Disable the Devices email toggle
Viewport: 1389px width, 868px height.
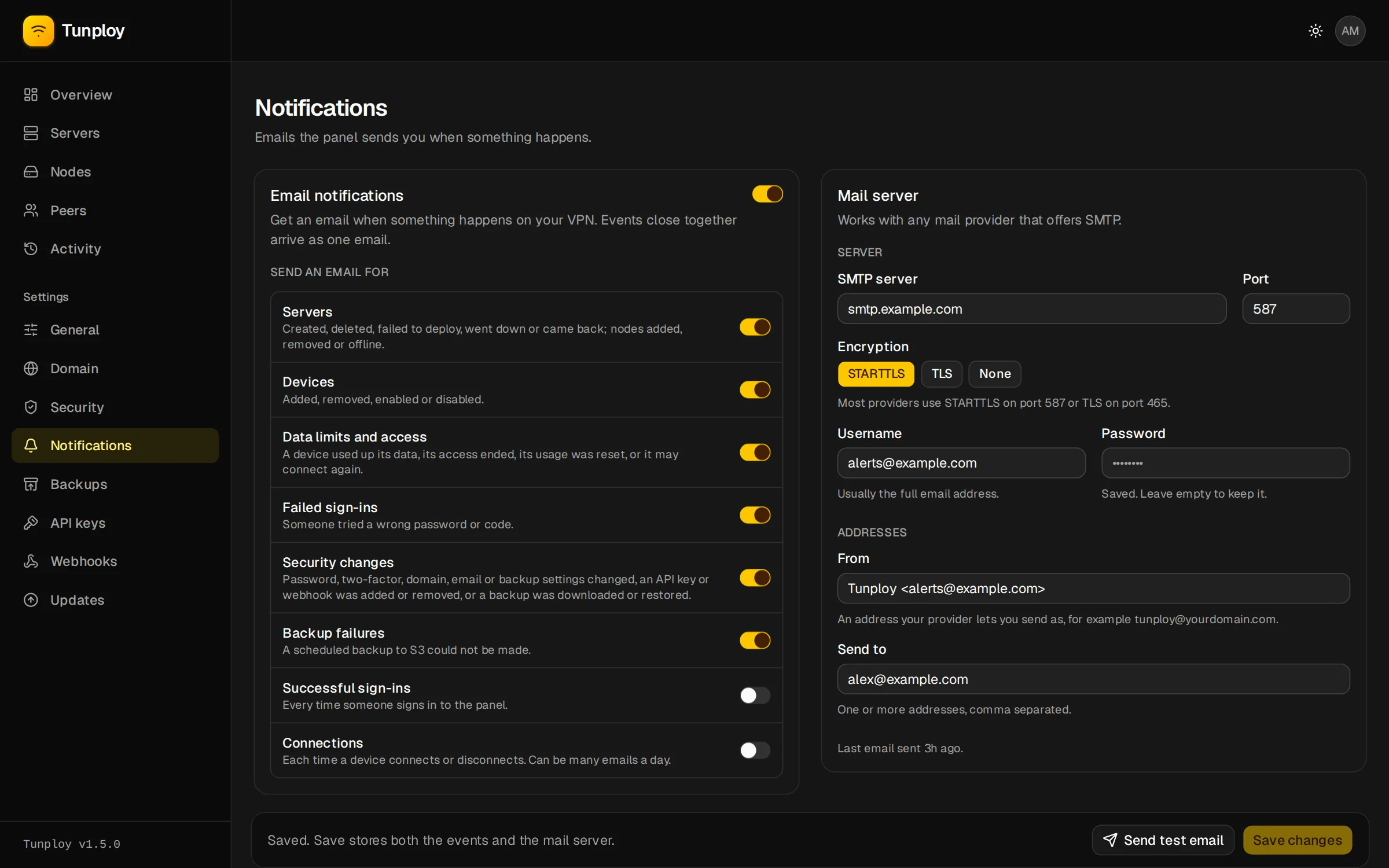pyautogui.click(x=755, y=389)
